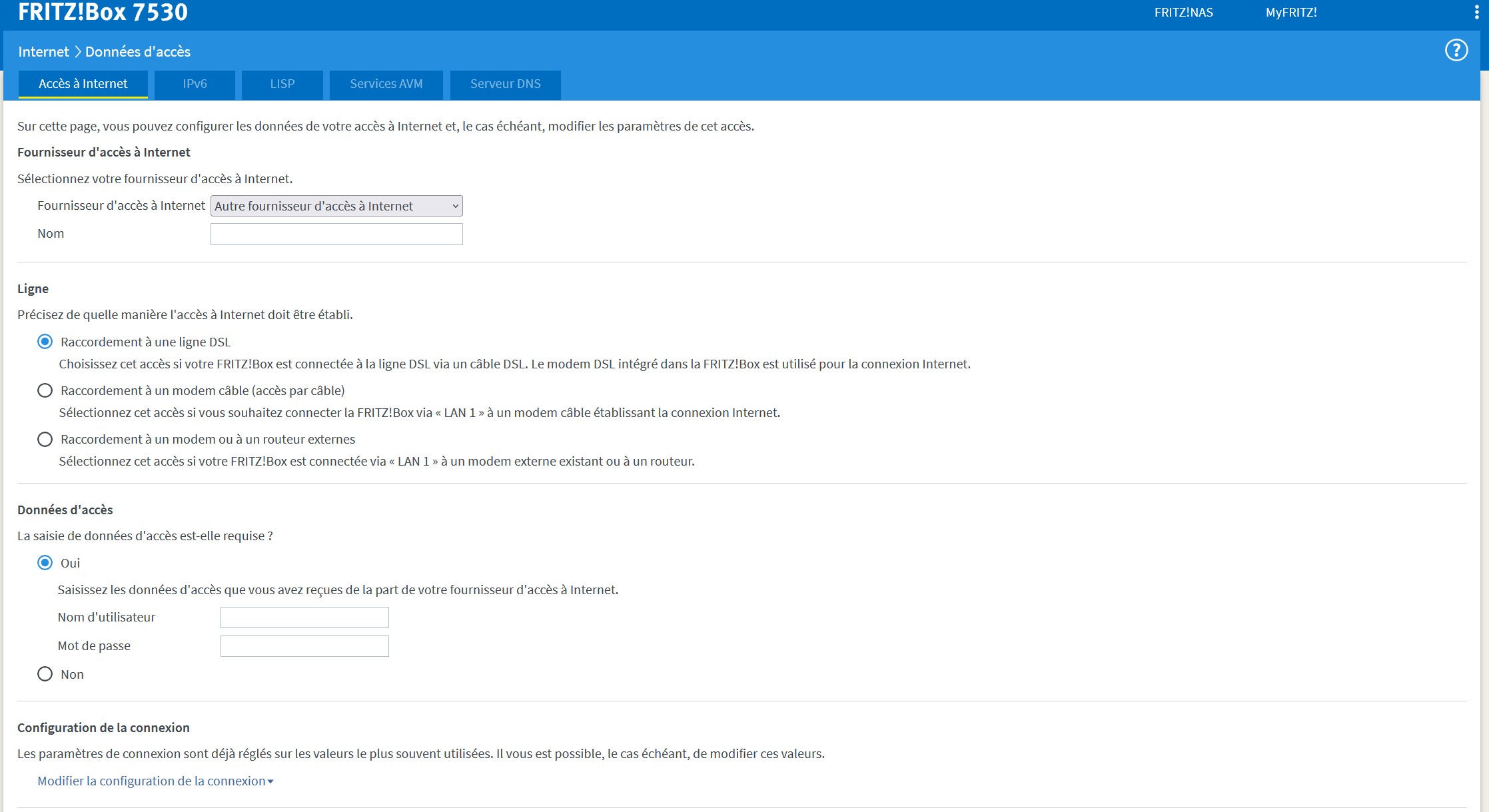Open the MyFRITZ! link

tap(1290, 13)
